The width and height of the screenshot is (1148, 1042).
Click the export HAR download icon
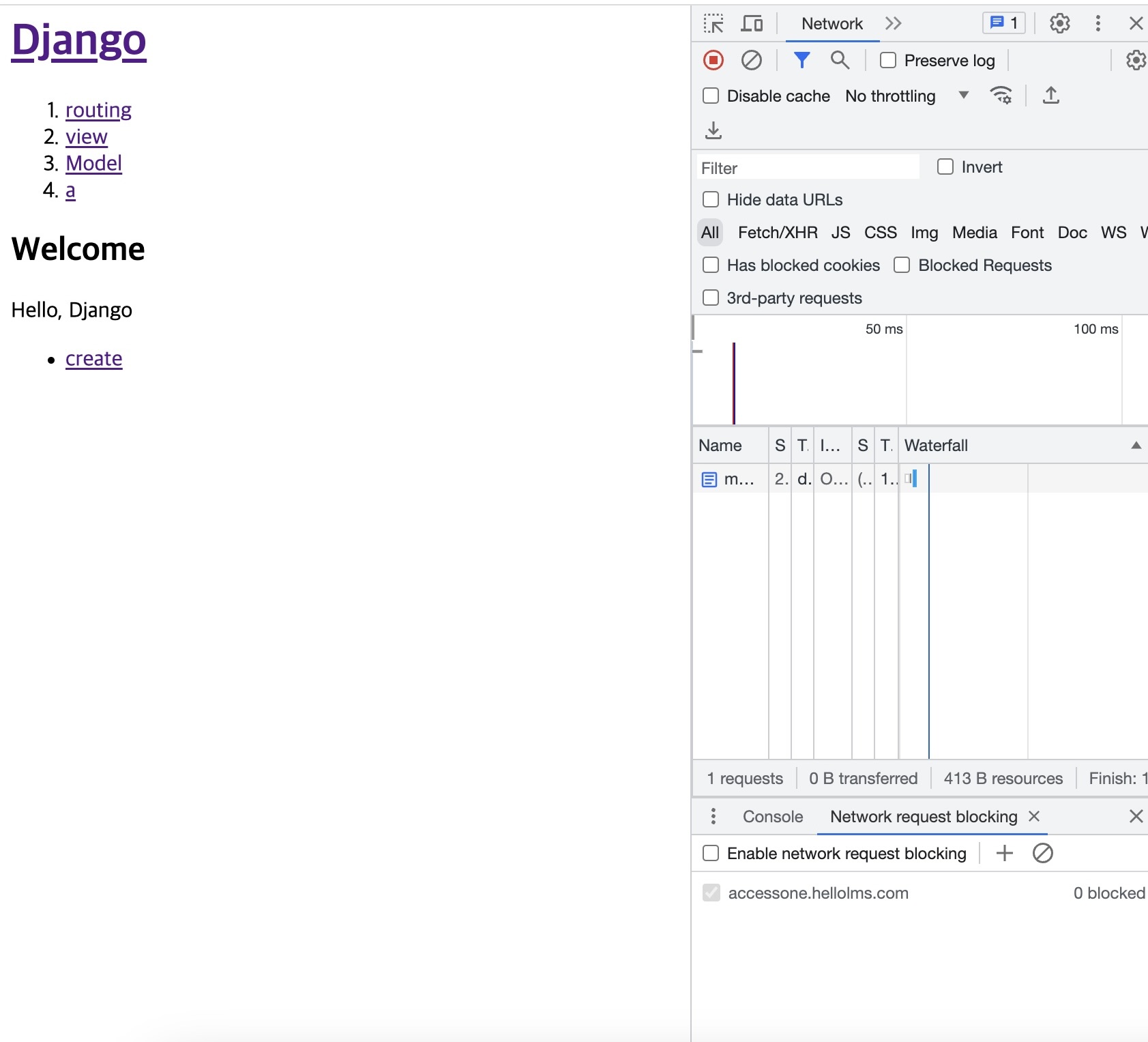point(713,130)
